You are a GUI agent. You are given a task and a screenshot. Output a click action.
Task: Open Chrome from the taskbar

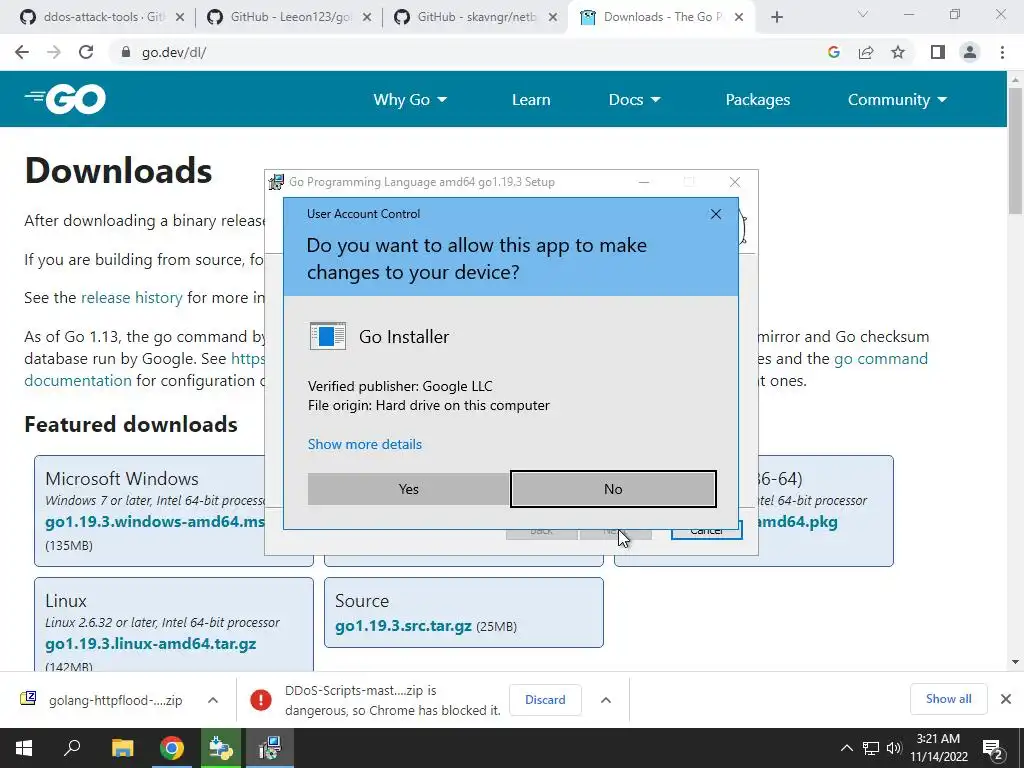[x=172, y=748]
